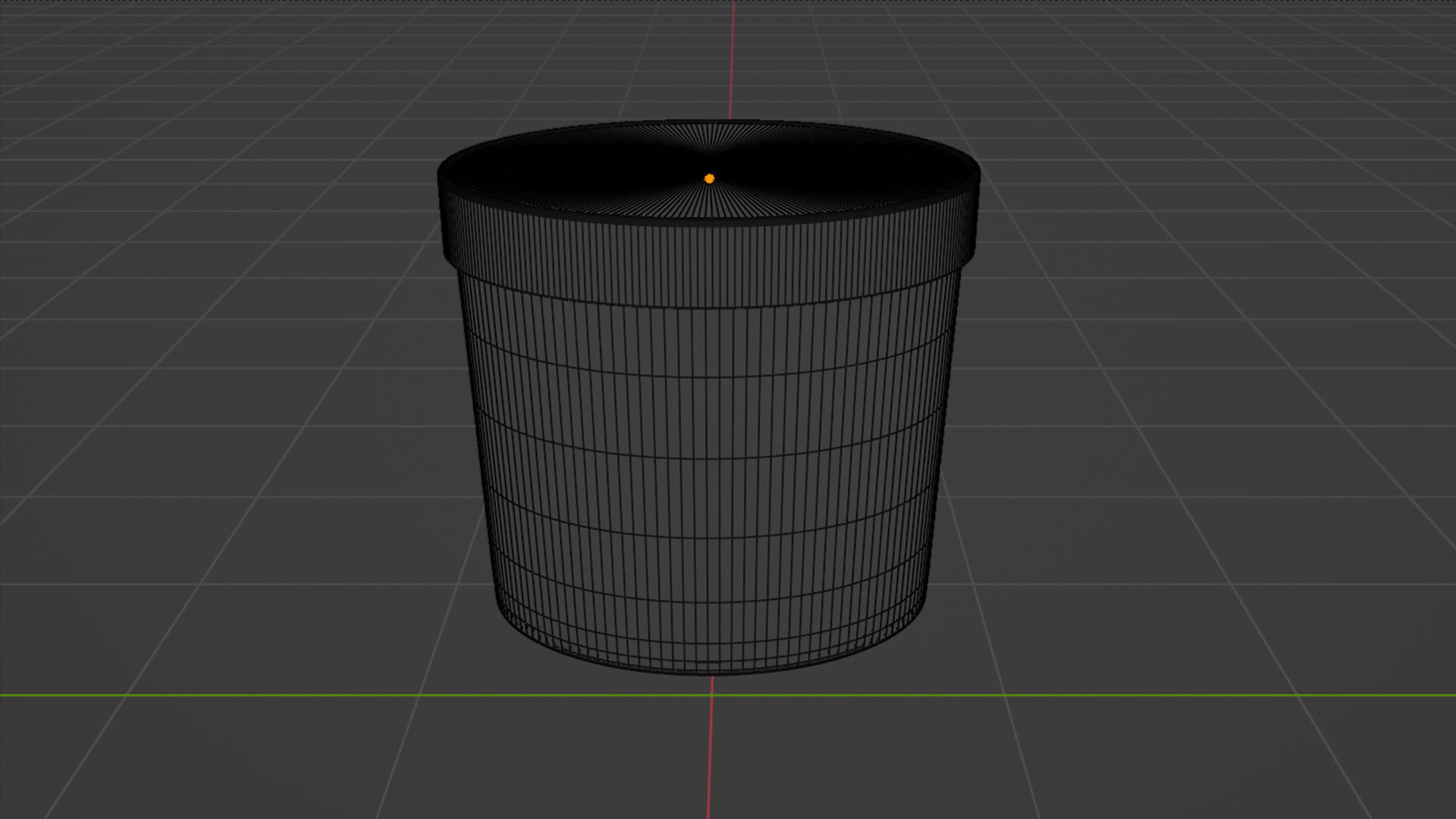The image size is (1456, 819).
Task: Click the red axis line below the container
Action: tap(711, 758)
